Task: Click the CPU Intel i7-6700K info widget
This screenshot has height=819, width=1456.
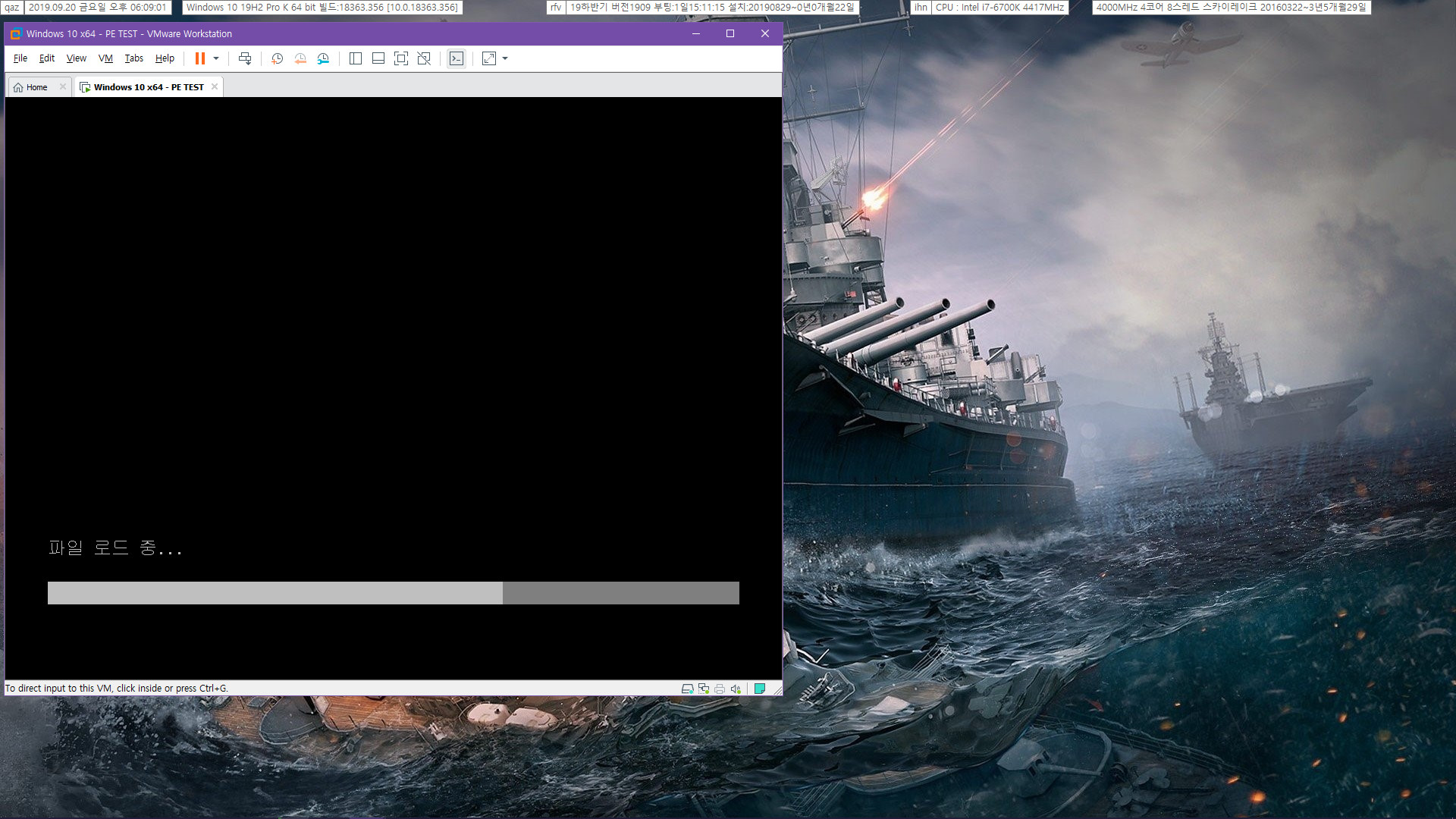Action: tap(999, 8)
